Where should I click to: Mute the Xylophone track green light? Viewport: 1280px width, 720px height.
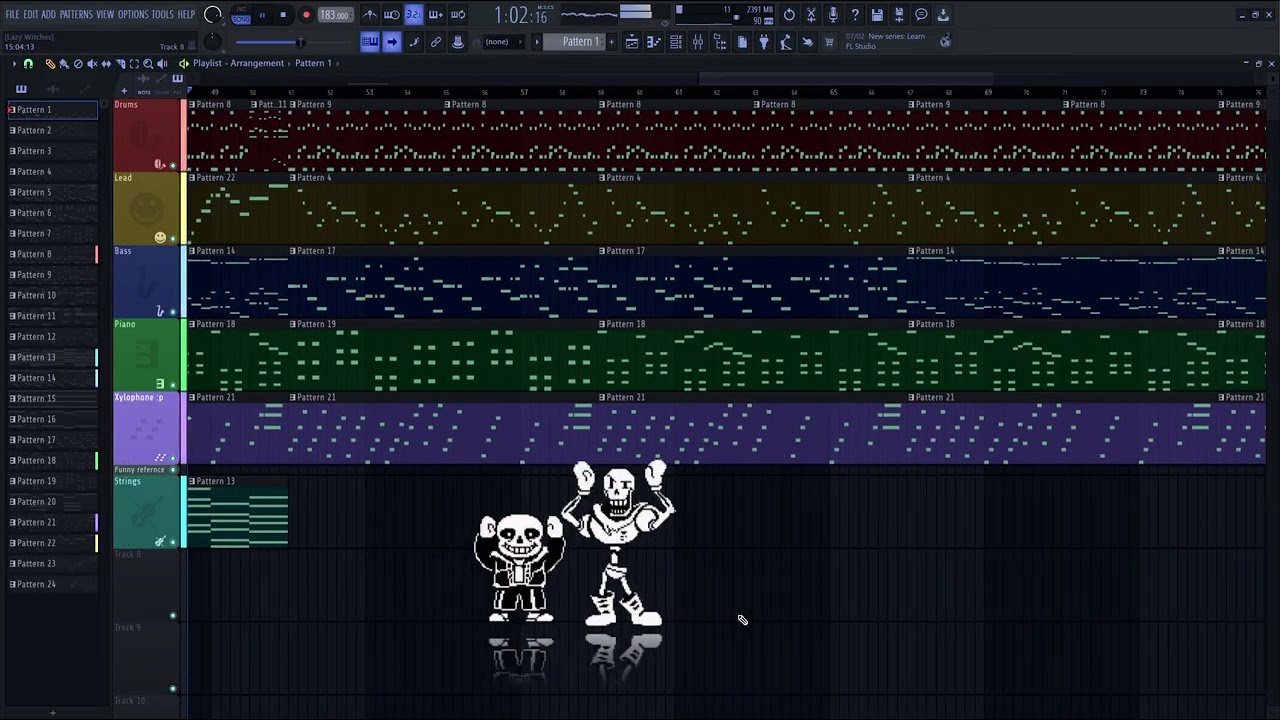pyautogui.click(x=173, y=457)
